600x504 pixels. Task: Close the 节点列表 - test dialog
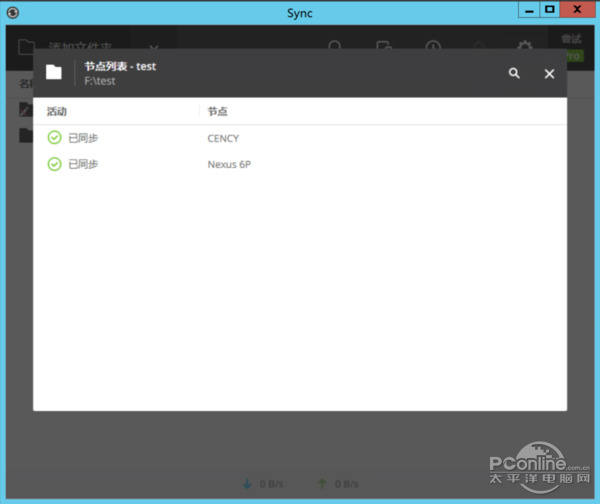[549, 74]
